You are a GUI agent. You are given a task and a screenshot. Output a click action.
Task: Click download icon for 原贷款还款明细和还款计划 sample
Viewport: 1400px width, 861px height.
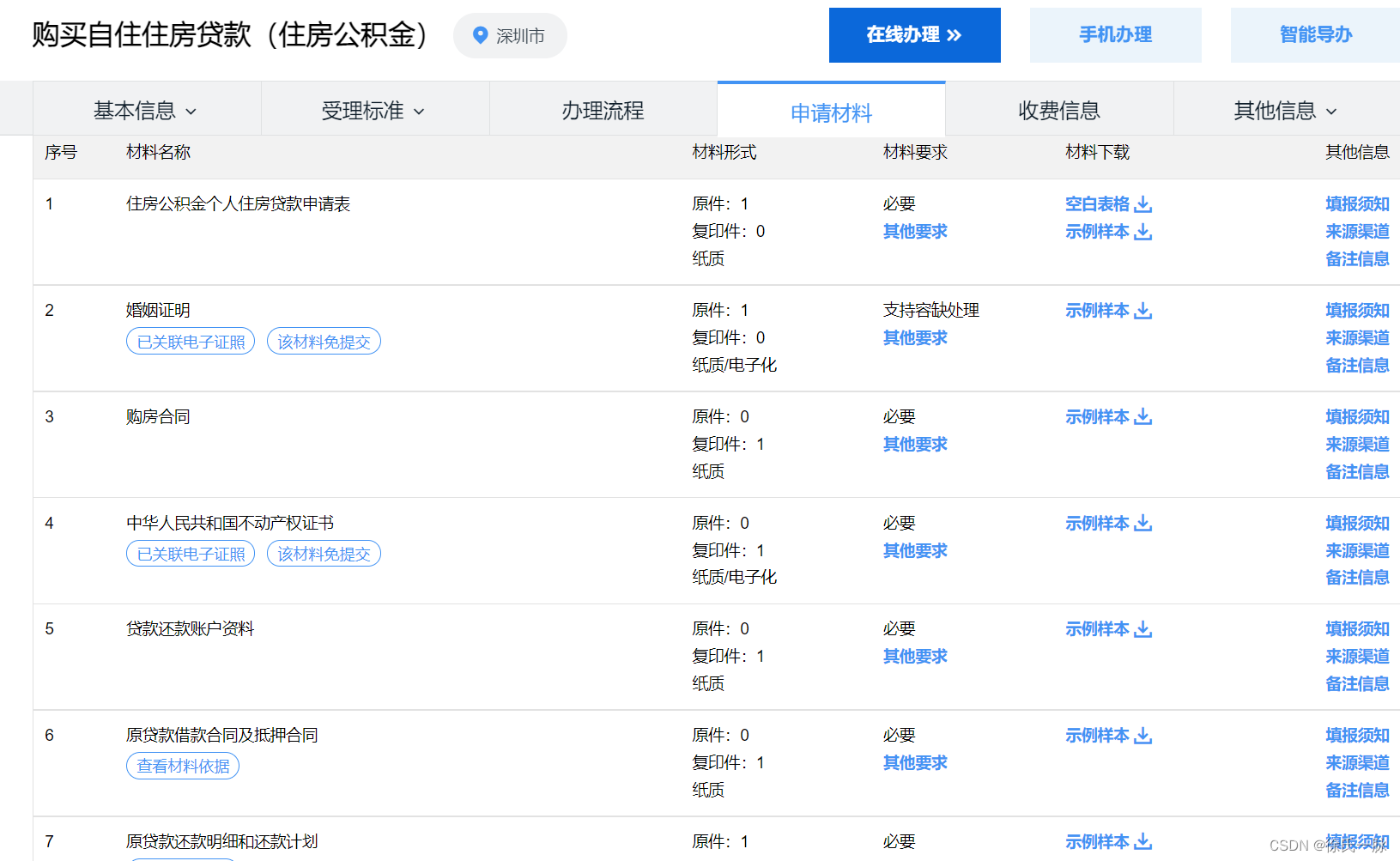1143,842
